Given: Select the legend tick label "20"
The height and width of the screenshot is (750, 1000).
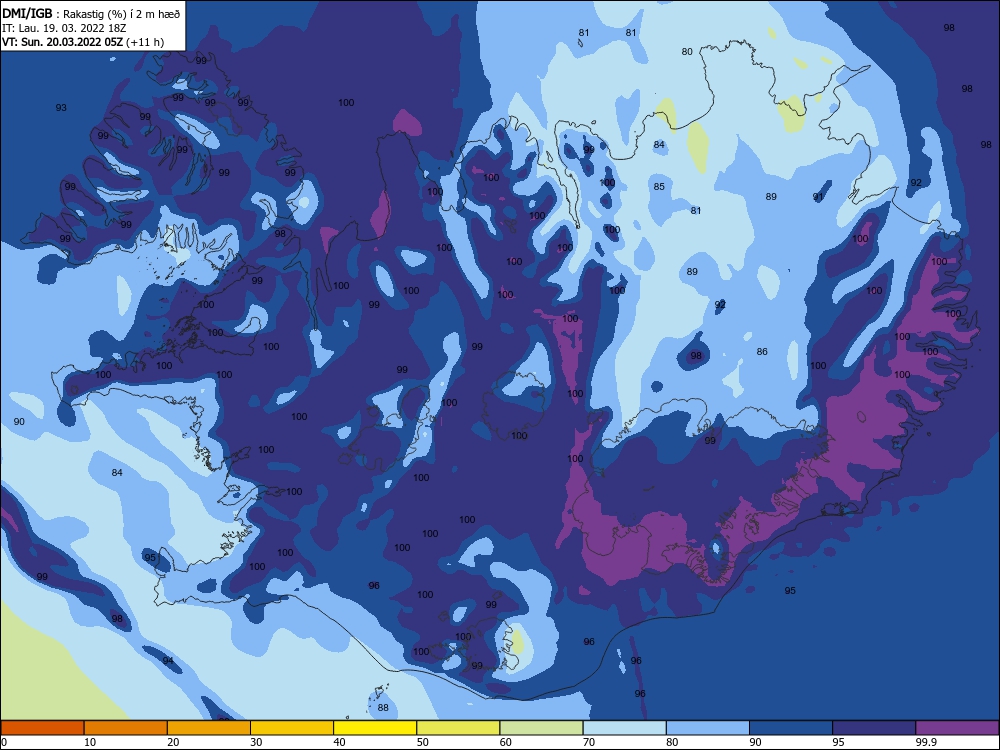Looking at the screenshot, I should pyautogui.click(x=173, y=742).
